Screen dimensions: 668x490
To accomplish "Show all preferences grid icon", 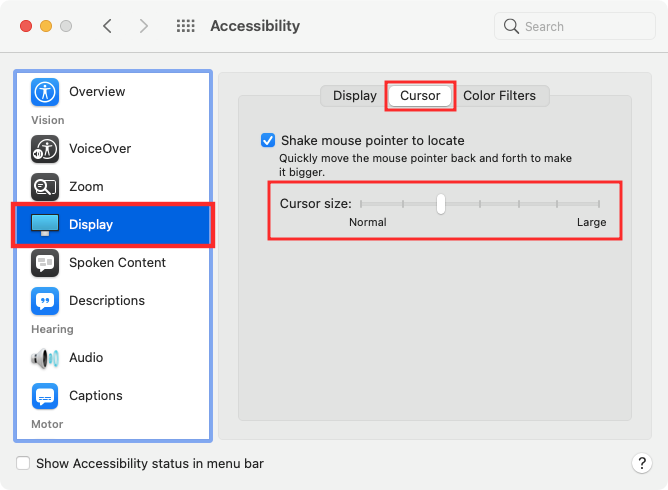I will [186, 26].
